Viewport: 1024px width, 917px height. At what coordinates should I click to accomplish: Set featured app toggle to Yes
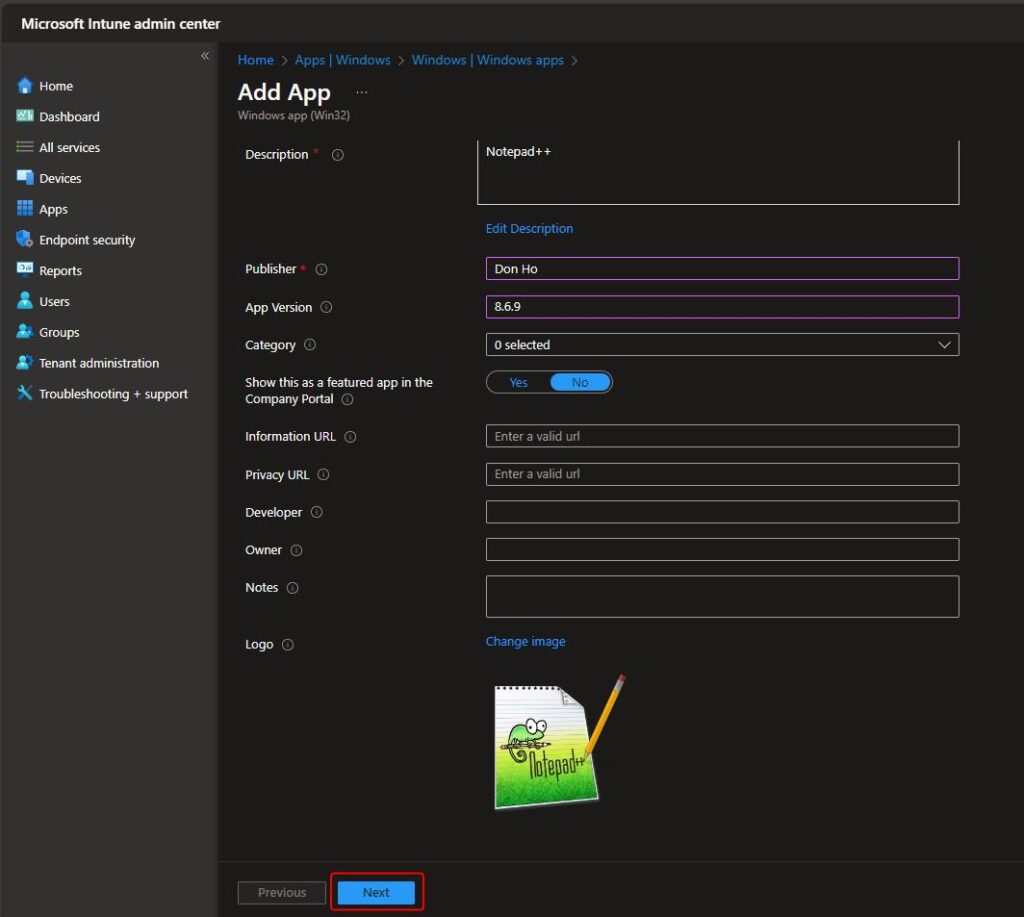pos(519,383)
